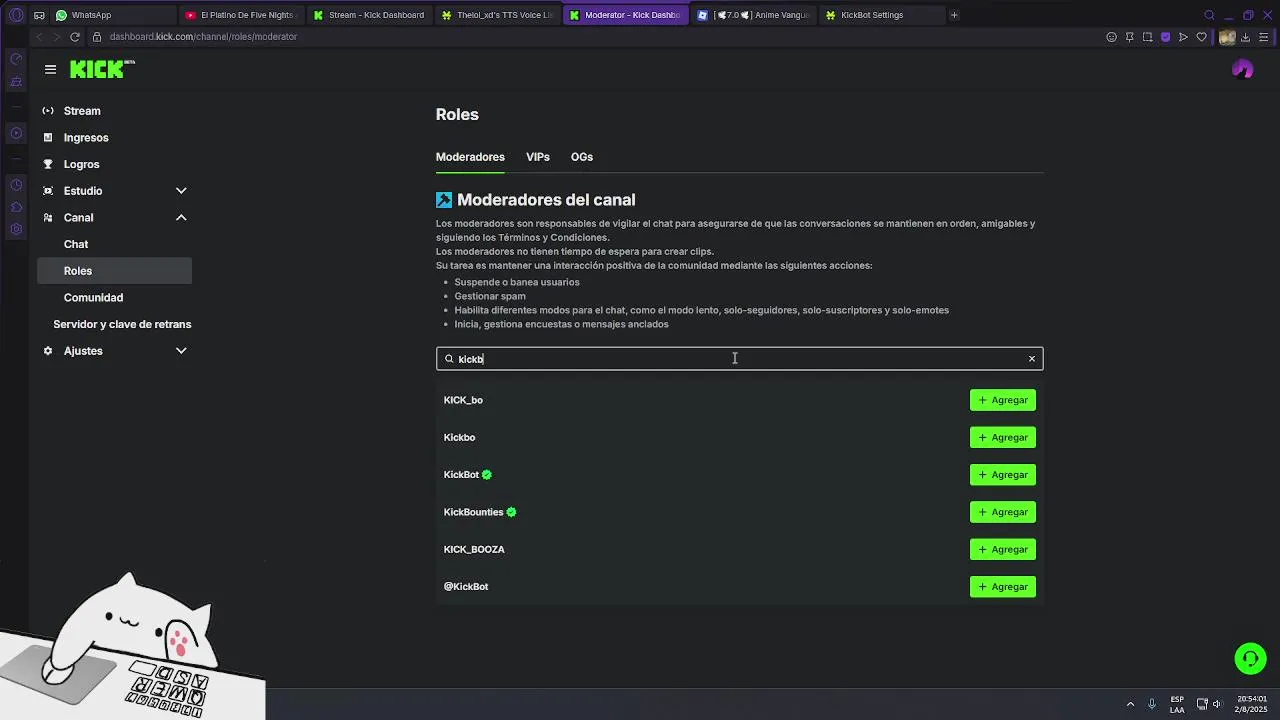Click the browser address bar URL
Viewport: 1280px width, 720px height.
click(x=203, y=37)
